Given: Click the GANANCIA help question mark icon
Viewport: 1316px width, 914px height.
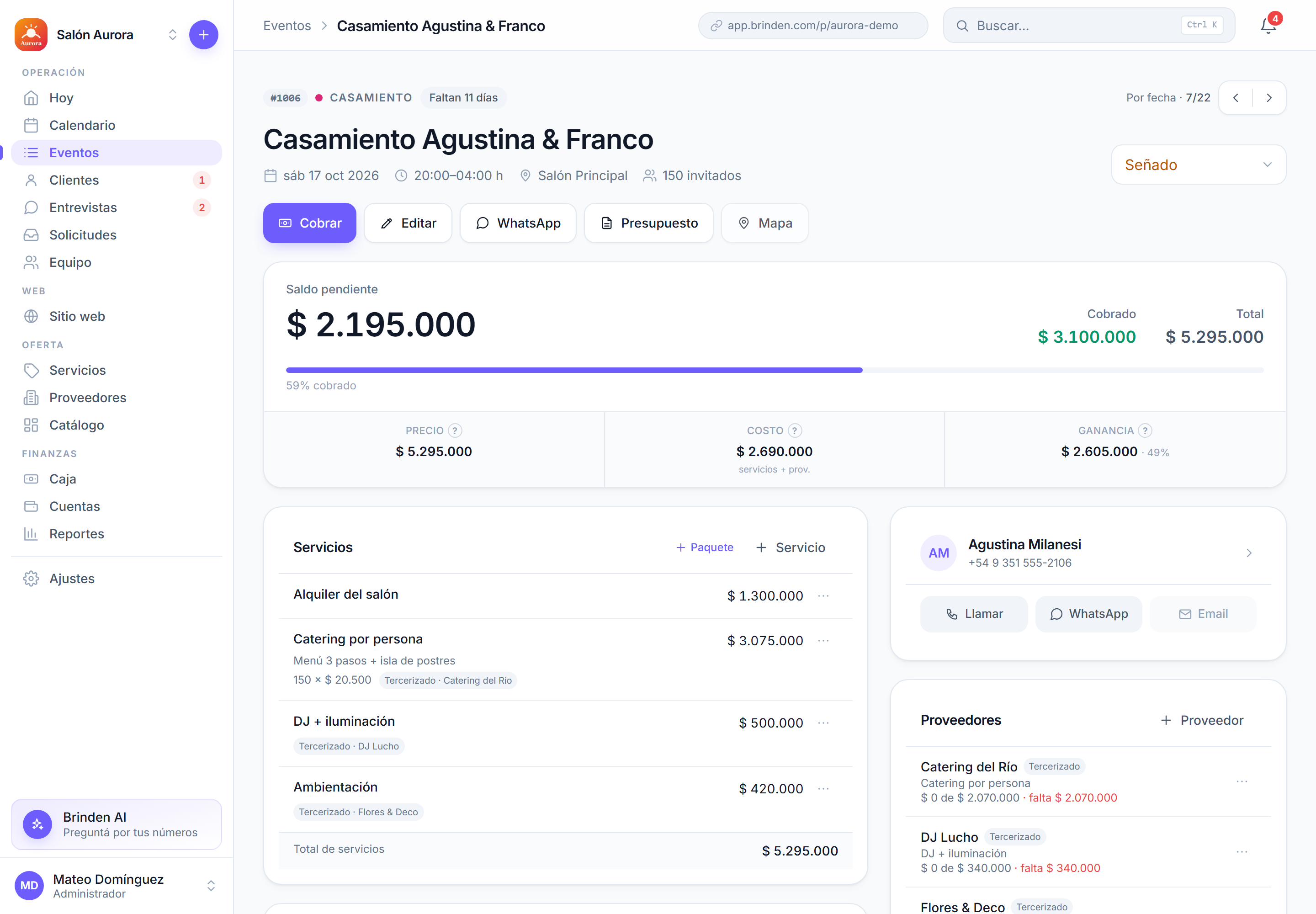Looking at the screenshot, I should point(1145,430).
